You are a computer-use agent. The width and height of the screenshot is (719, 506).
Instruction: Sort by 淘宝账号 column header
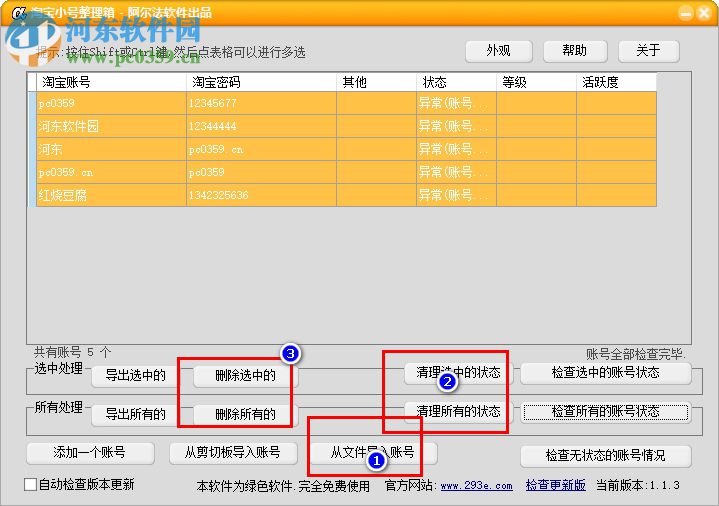tap(111, 83)
